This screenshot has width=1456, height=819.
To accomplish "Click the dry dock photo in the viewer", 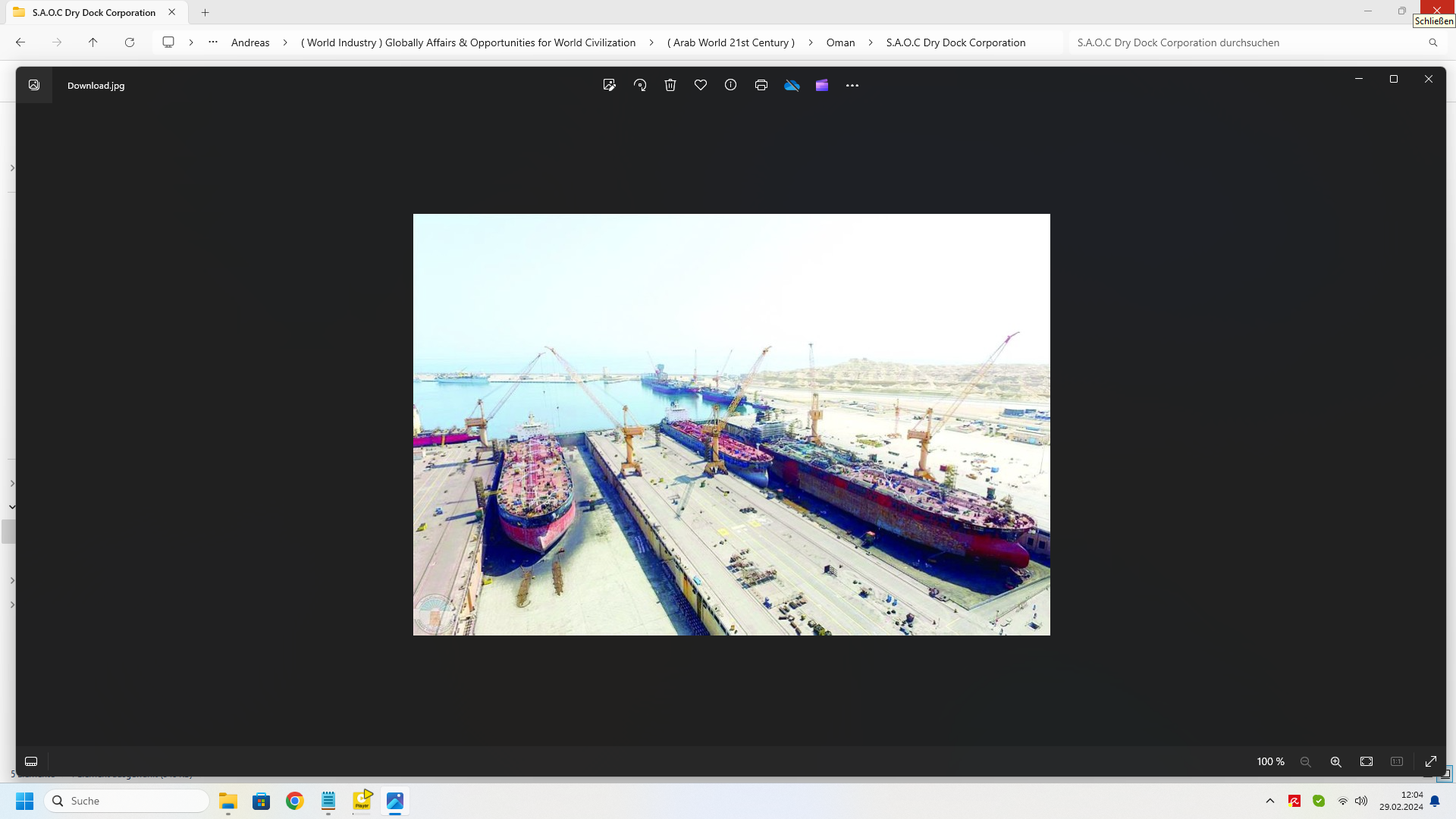I will (732, 425).
